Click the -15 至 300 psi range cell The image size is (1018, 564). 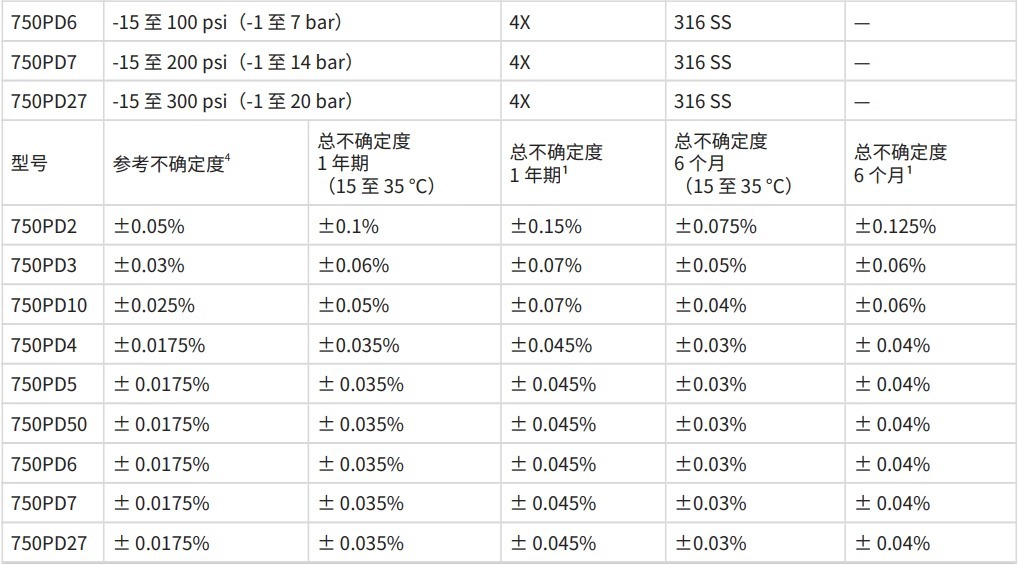tap(232, 101)
